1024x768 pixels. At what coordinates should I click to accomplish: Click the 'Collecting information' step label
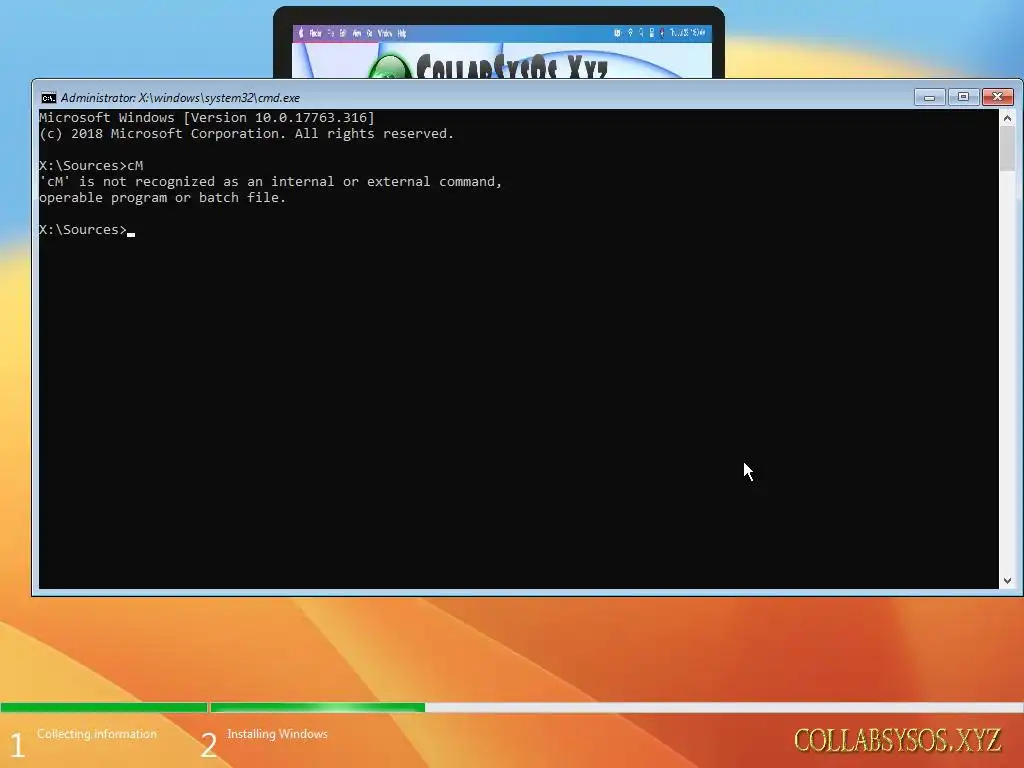tap(97, 734)
